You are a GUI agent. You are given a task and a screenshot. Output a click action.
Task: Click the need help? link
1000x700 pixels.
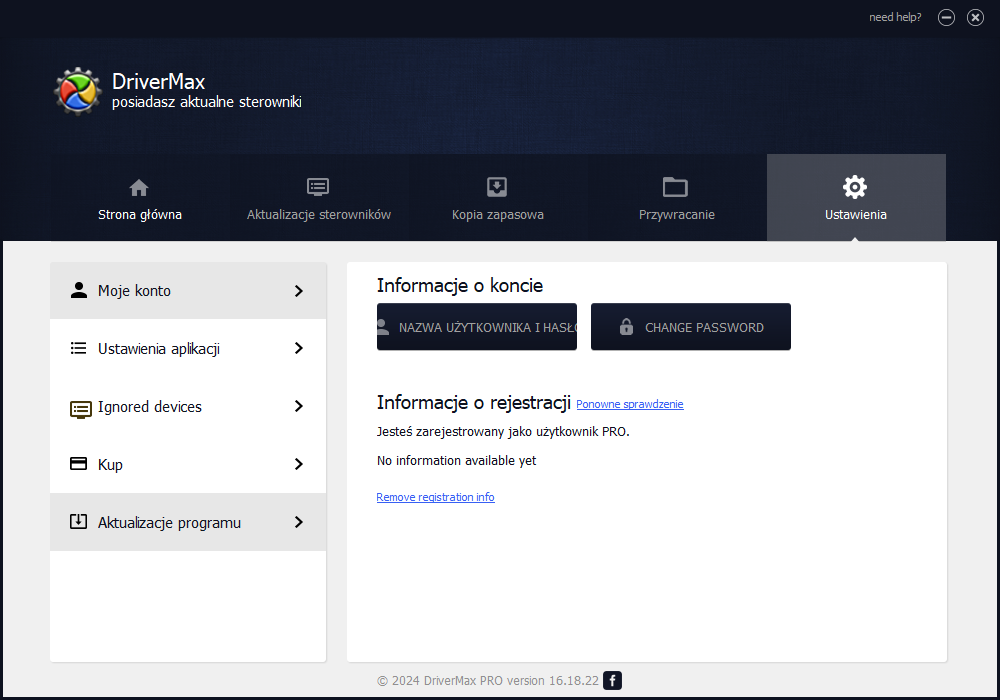[895, 17]
